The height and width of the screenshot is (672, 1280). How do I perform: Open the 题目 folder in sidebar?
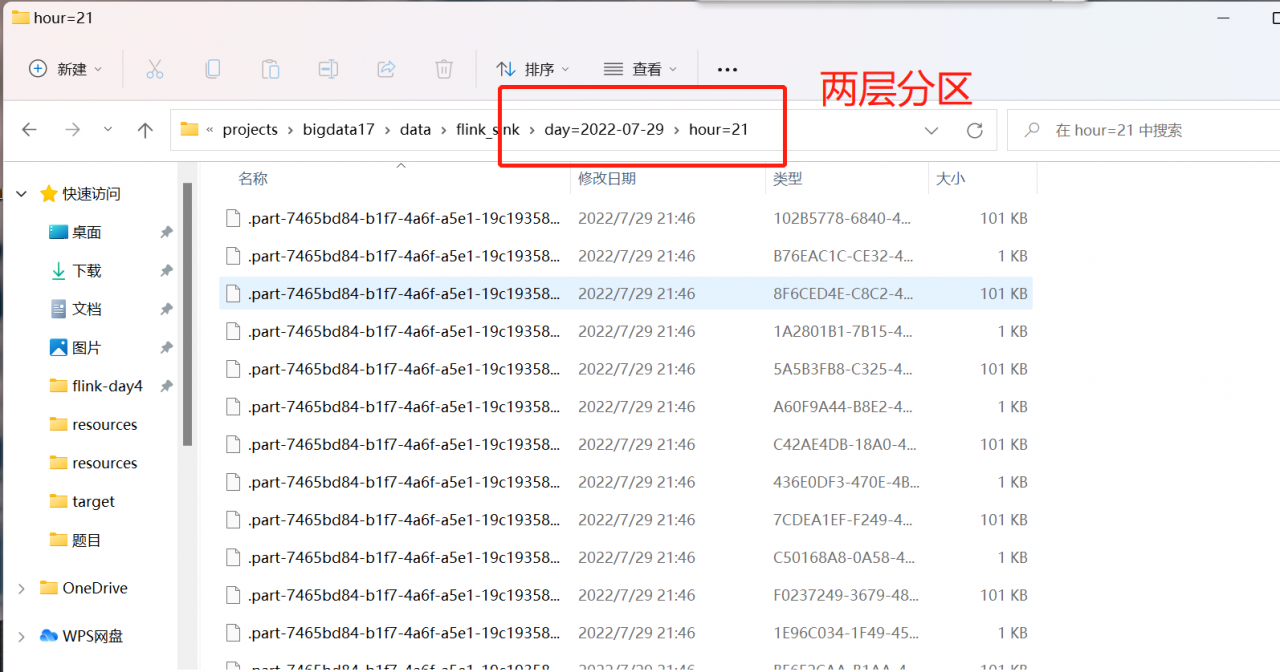pos(86,540)
